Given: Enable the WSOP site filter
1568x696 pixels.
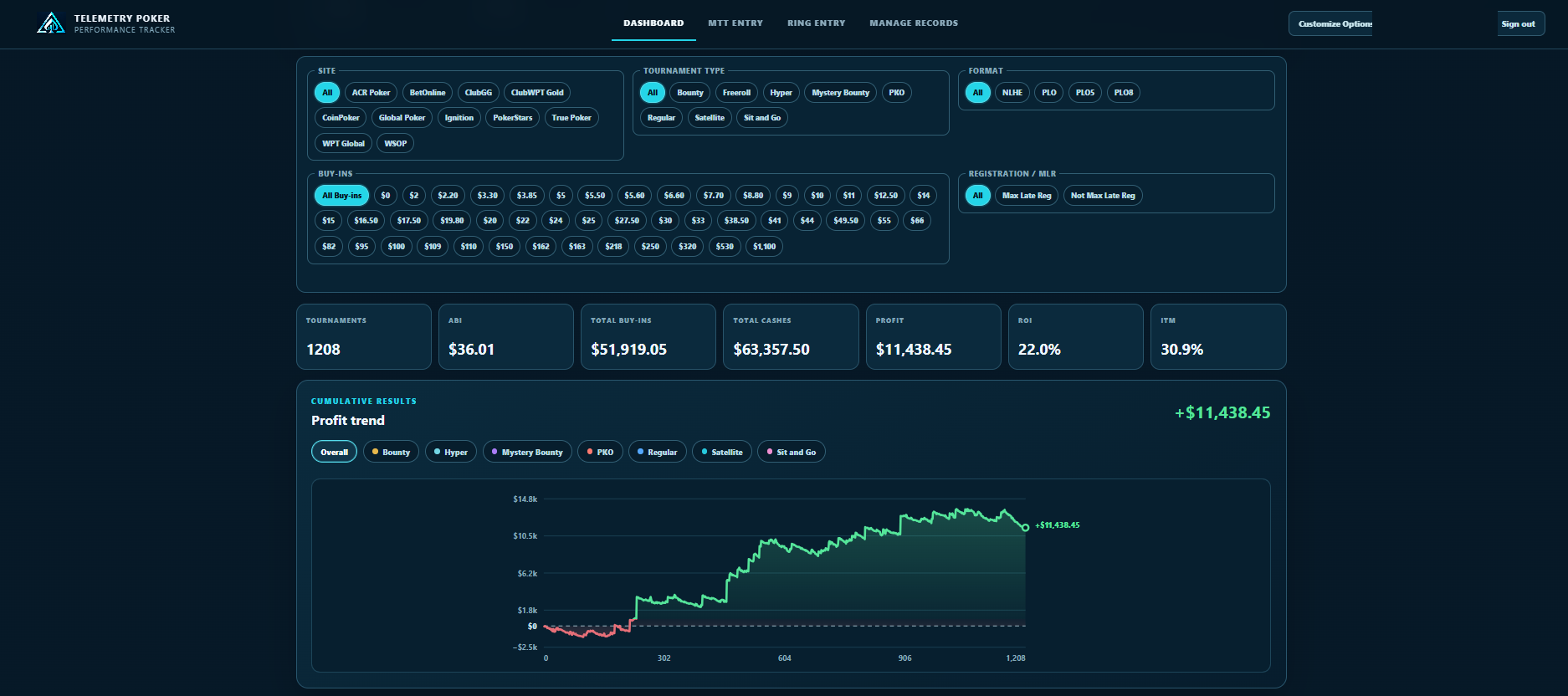Looking at the screenshot, I should coord(396,144).
